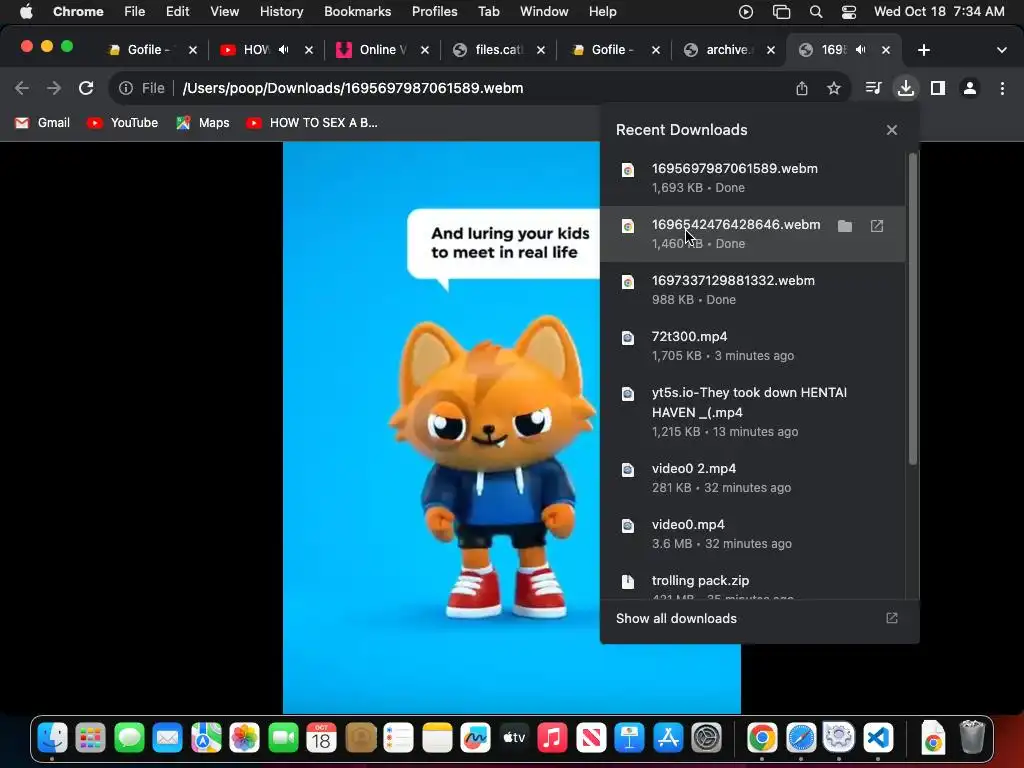The height and width of the screenshot is (768, 1024).
Task: Open Safari from the dock
Action: tap(801, 738)
